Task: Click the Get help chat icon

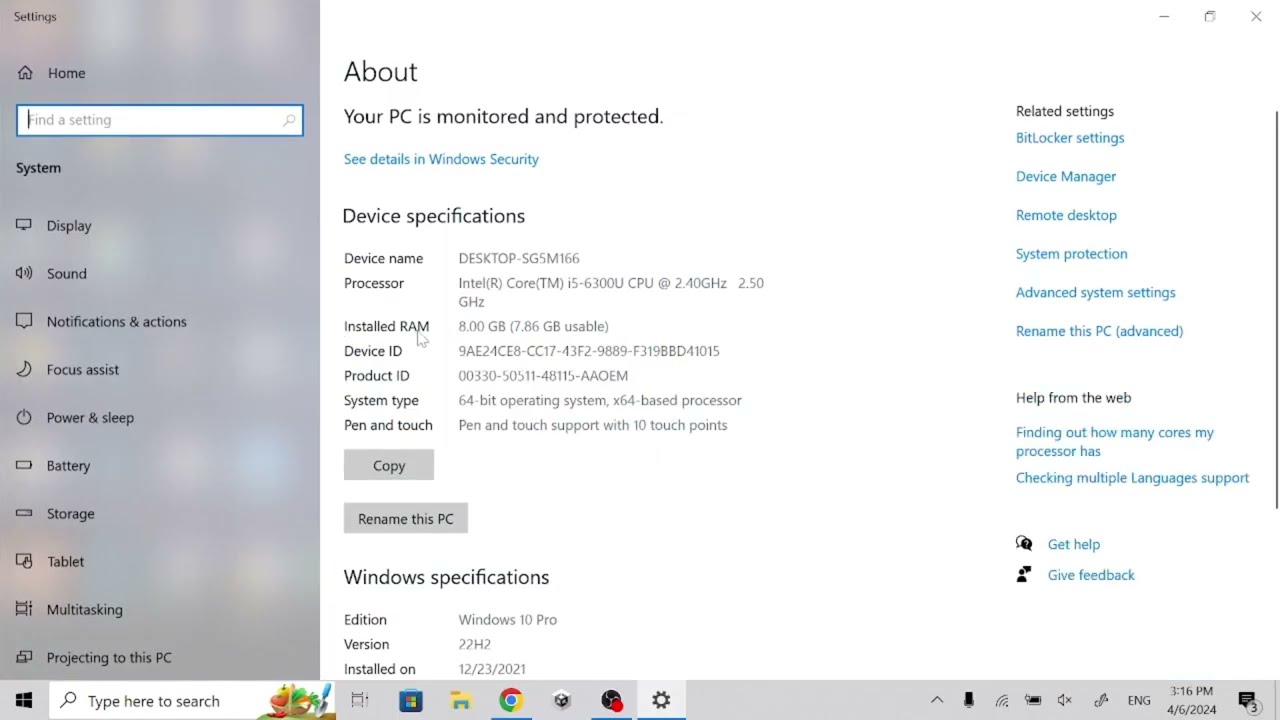Action: 1024,544
